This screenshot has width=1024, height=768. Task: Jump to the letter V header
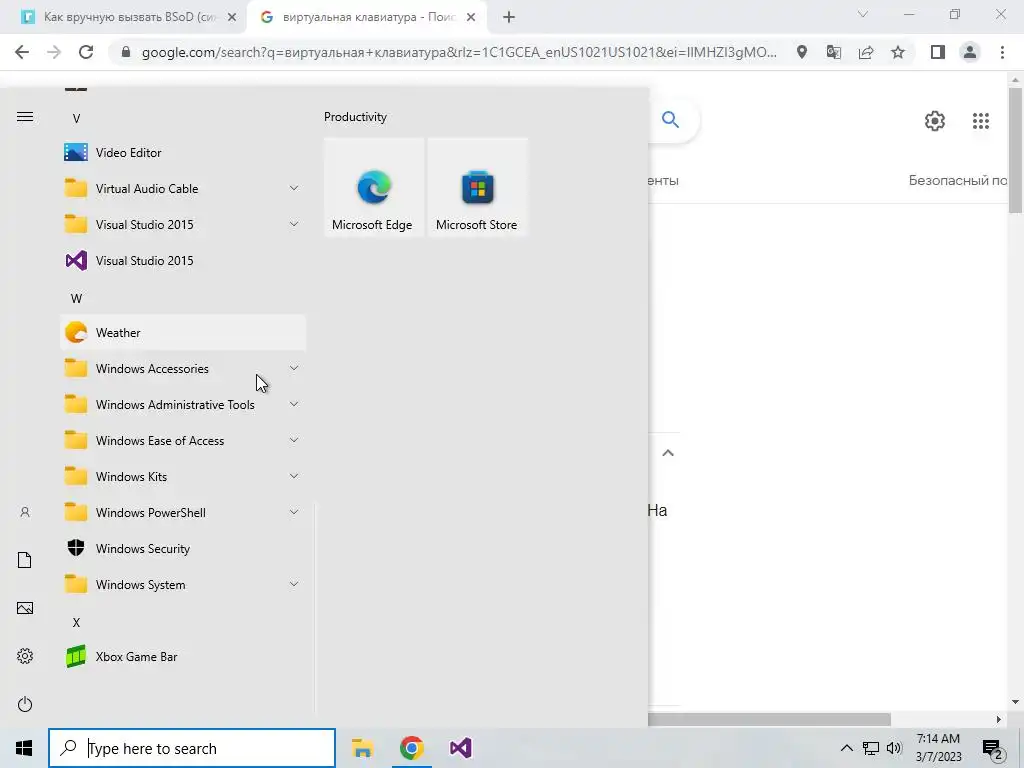(x=76, y=119)
